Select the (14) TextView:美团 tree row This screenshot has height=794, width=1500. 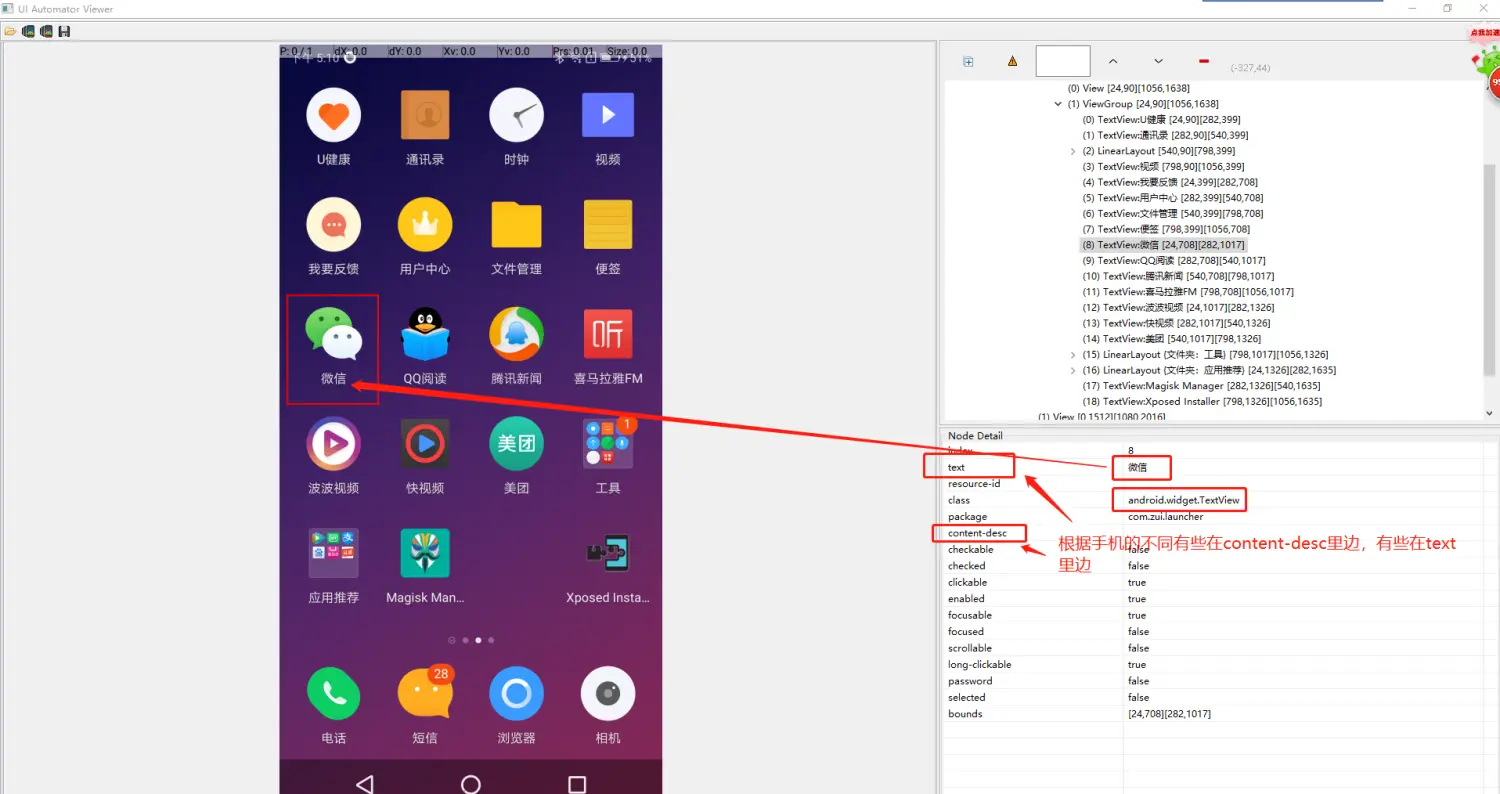point(1172,339)
